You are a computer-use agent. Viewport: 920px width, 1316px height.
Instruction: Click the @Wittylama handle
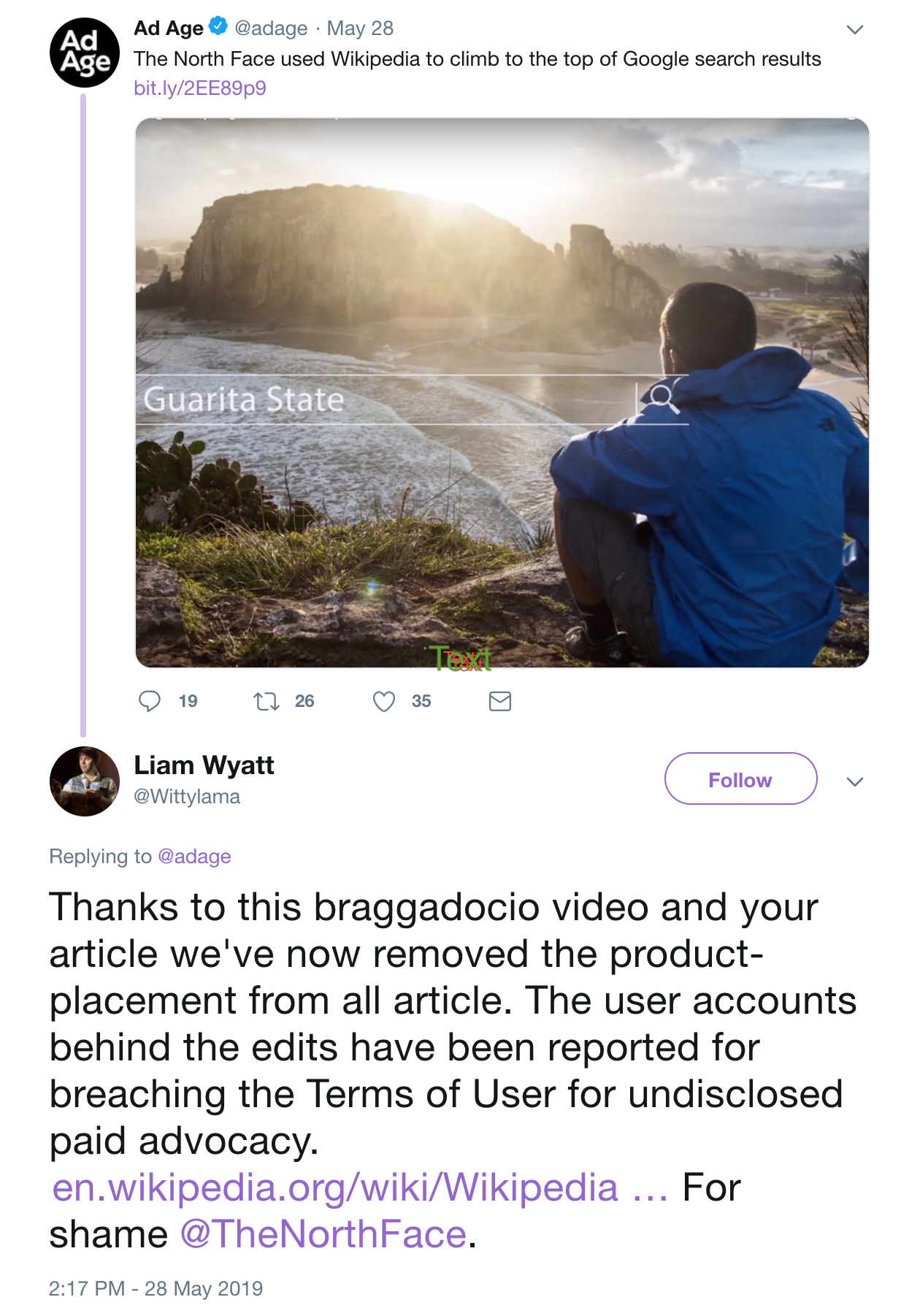pos(187,797)
